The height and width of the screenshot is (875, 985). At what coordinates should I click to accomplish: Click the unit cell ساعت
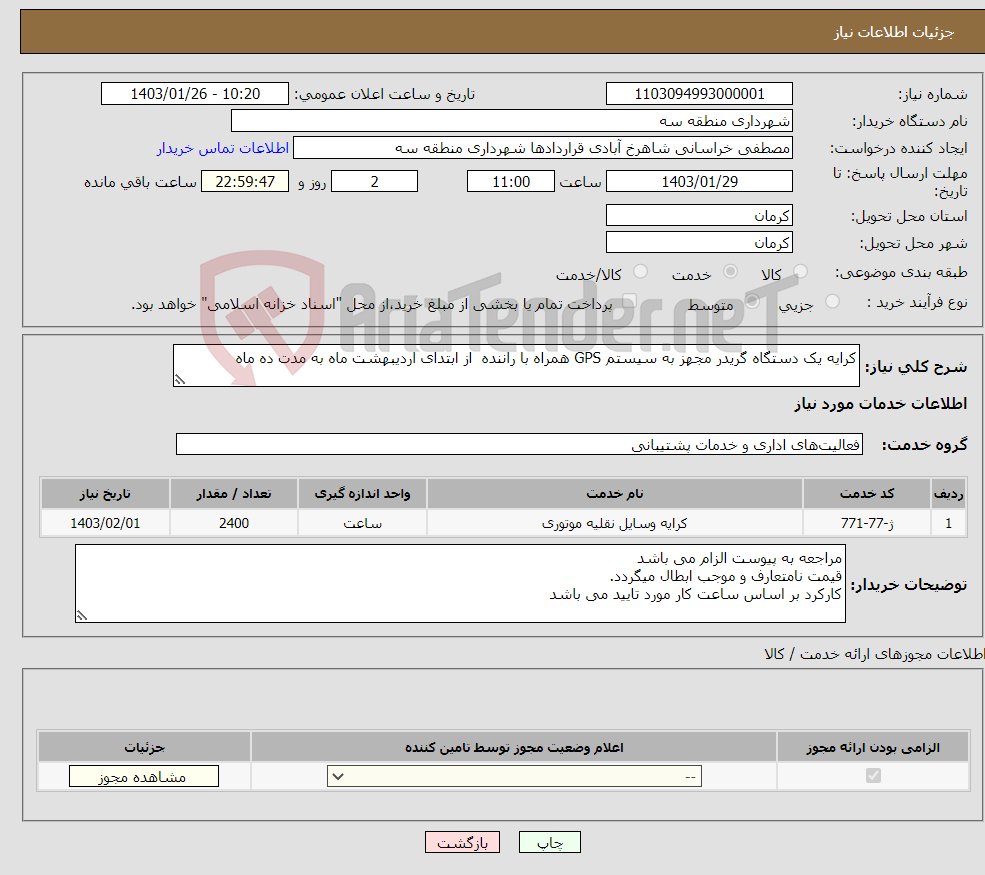(x=362, y=523)
